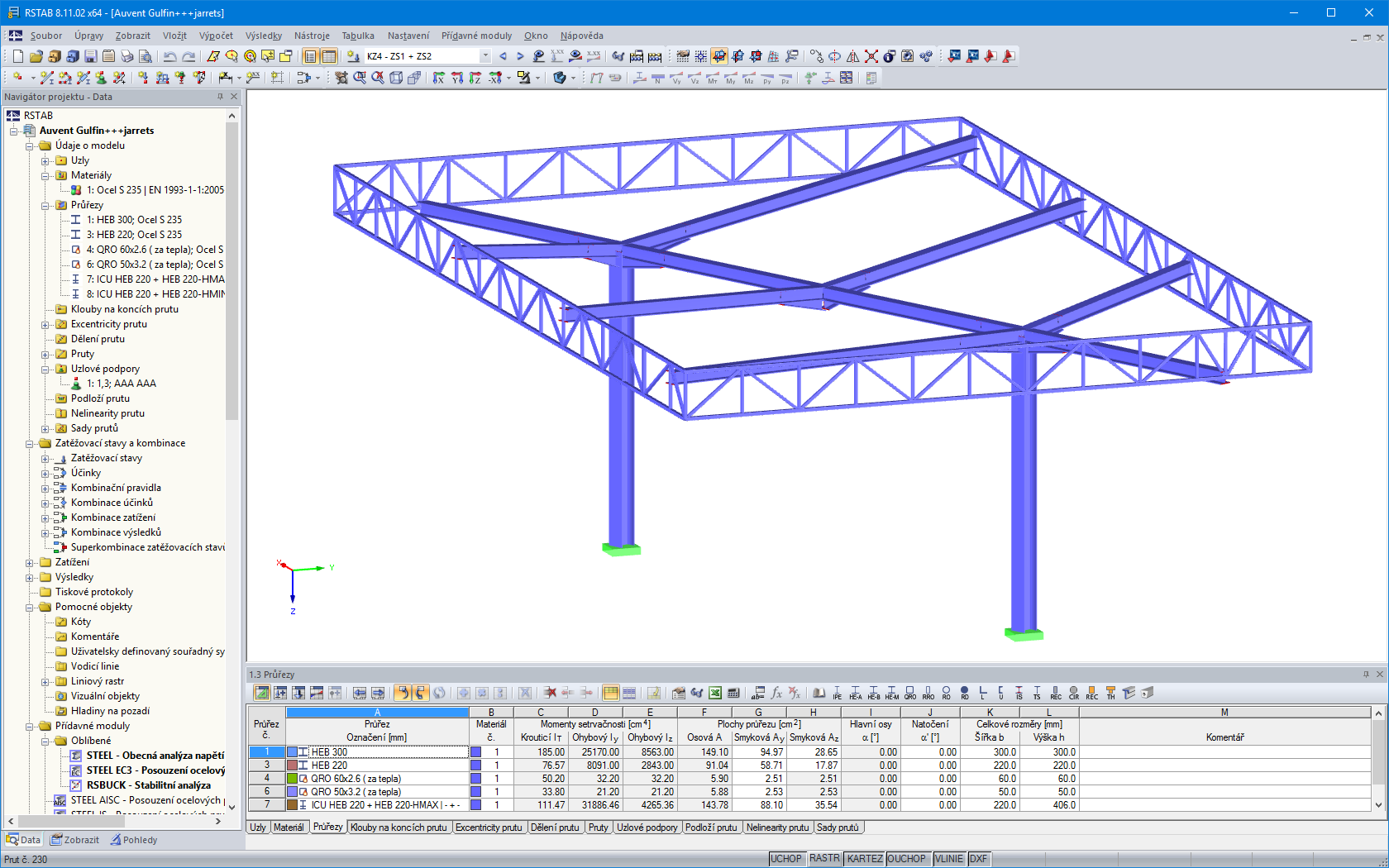Insert an HE-A cross-section from table toolbar
1389x868 pixels.
tap(856, 693)
